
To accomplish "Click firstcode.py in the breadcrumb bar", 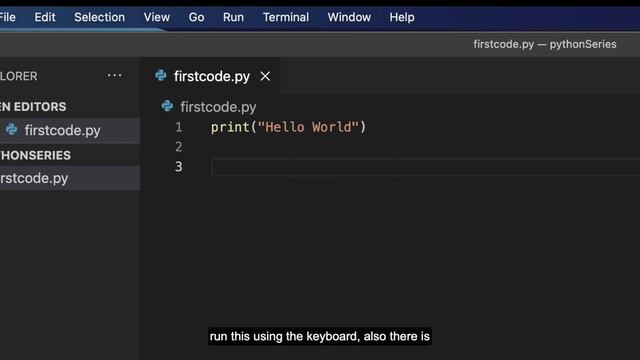I will pos(218,107).
